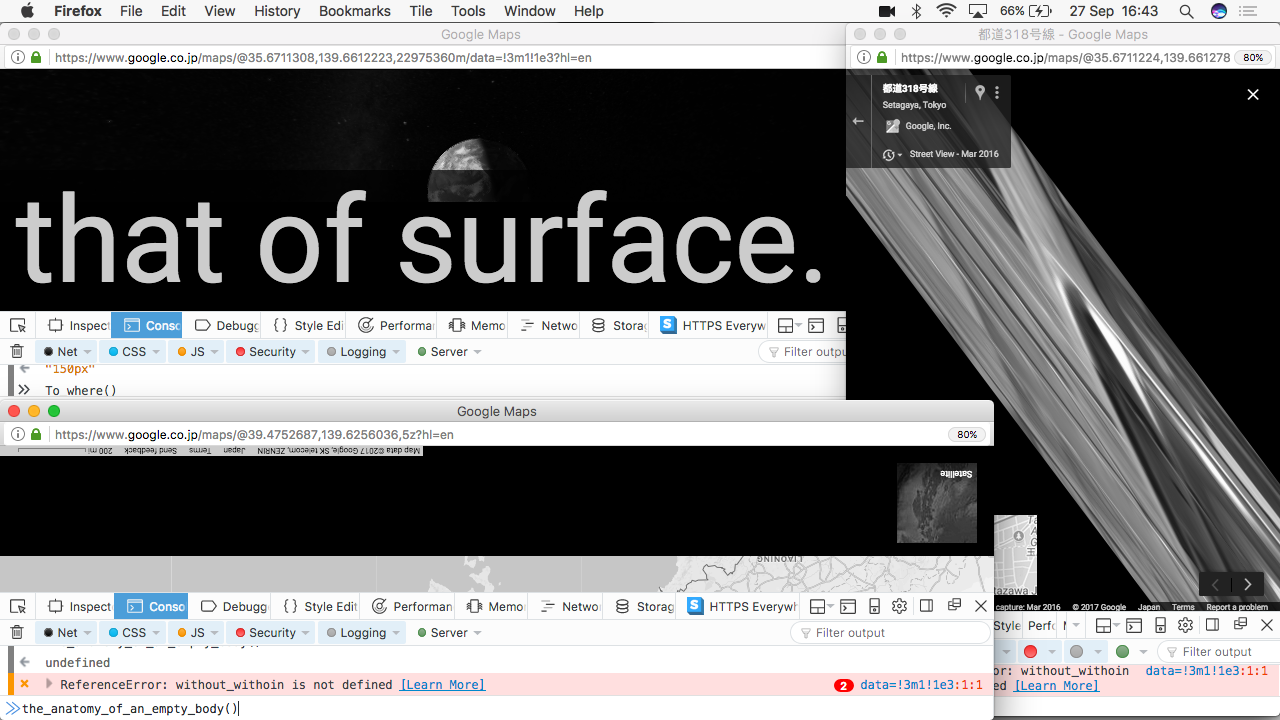Pop out right window devtools to separate window
1280x720 pixels.
click(1240, 625)
